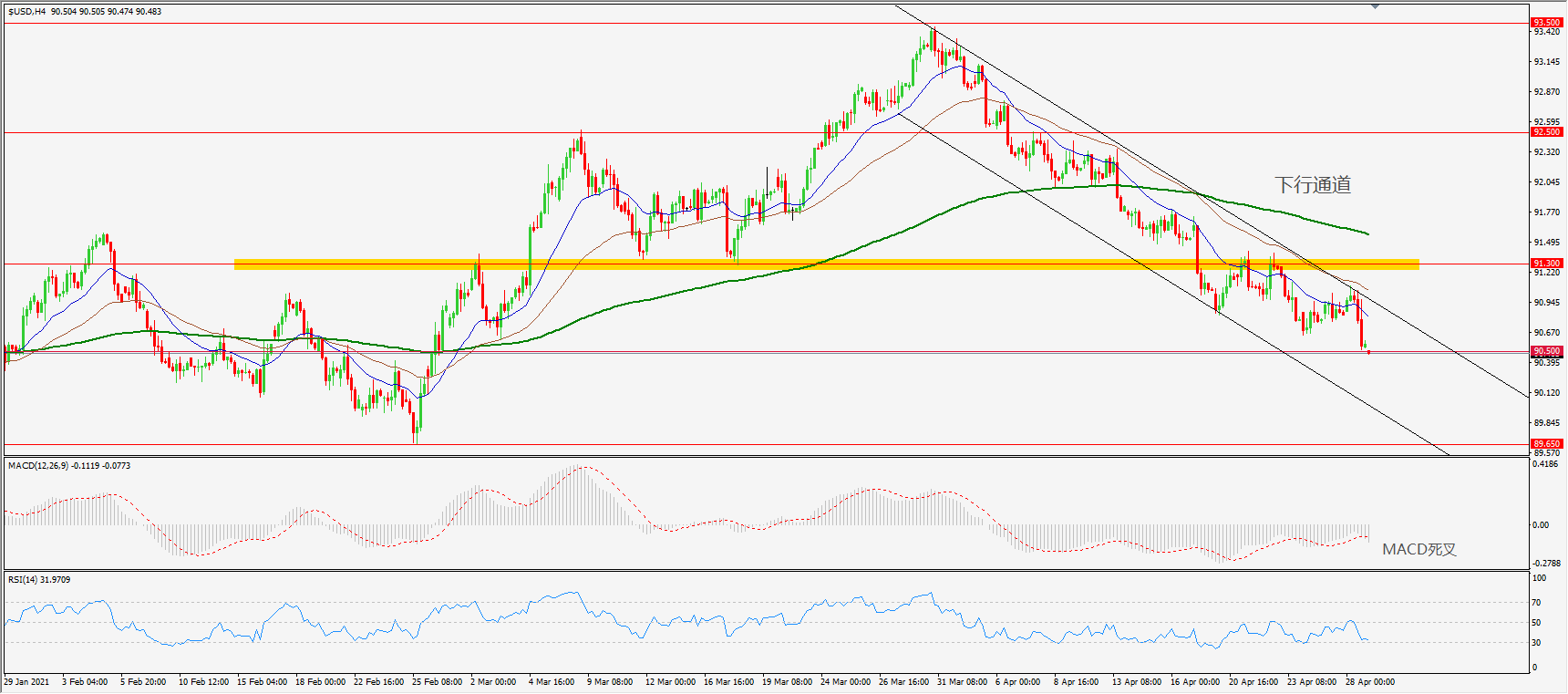Click the 92.320 price axis label
This screenshot has width=1568, height=694.
1547,152
